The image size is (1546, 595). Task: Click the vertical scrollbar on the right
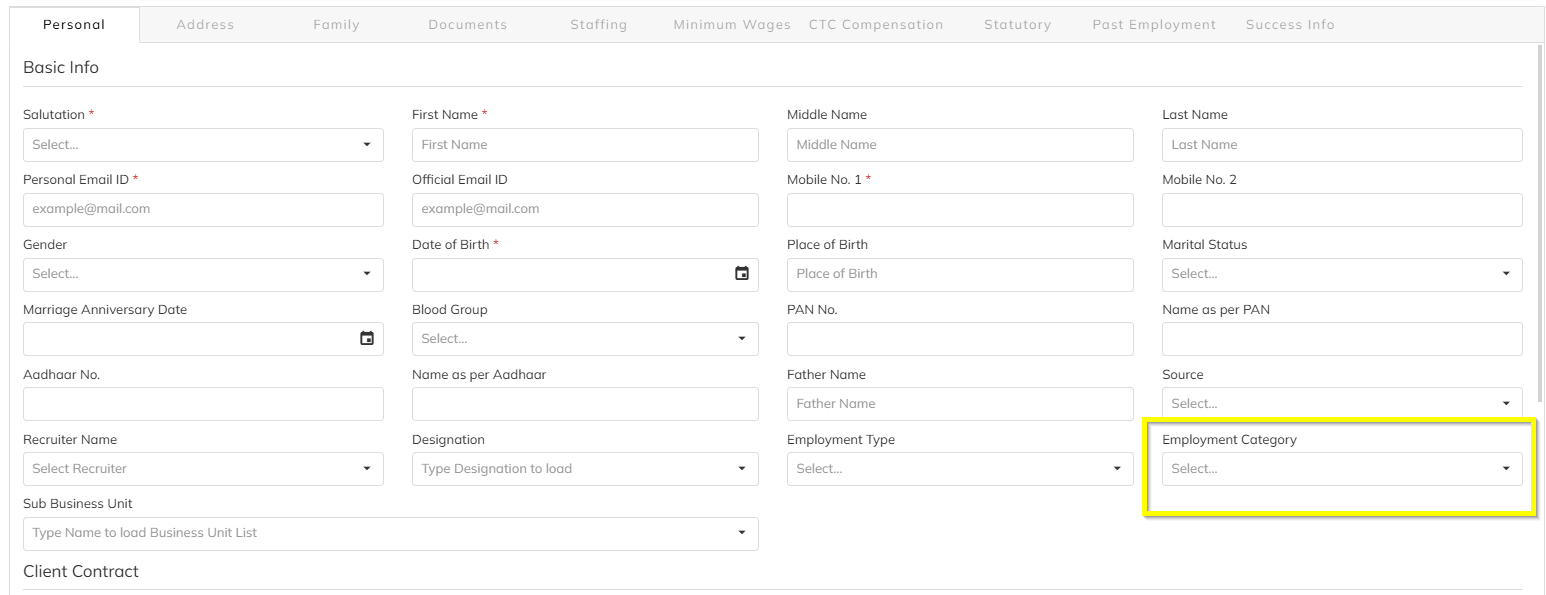[x=1540, y=220]
